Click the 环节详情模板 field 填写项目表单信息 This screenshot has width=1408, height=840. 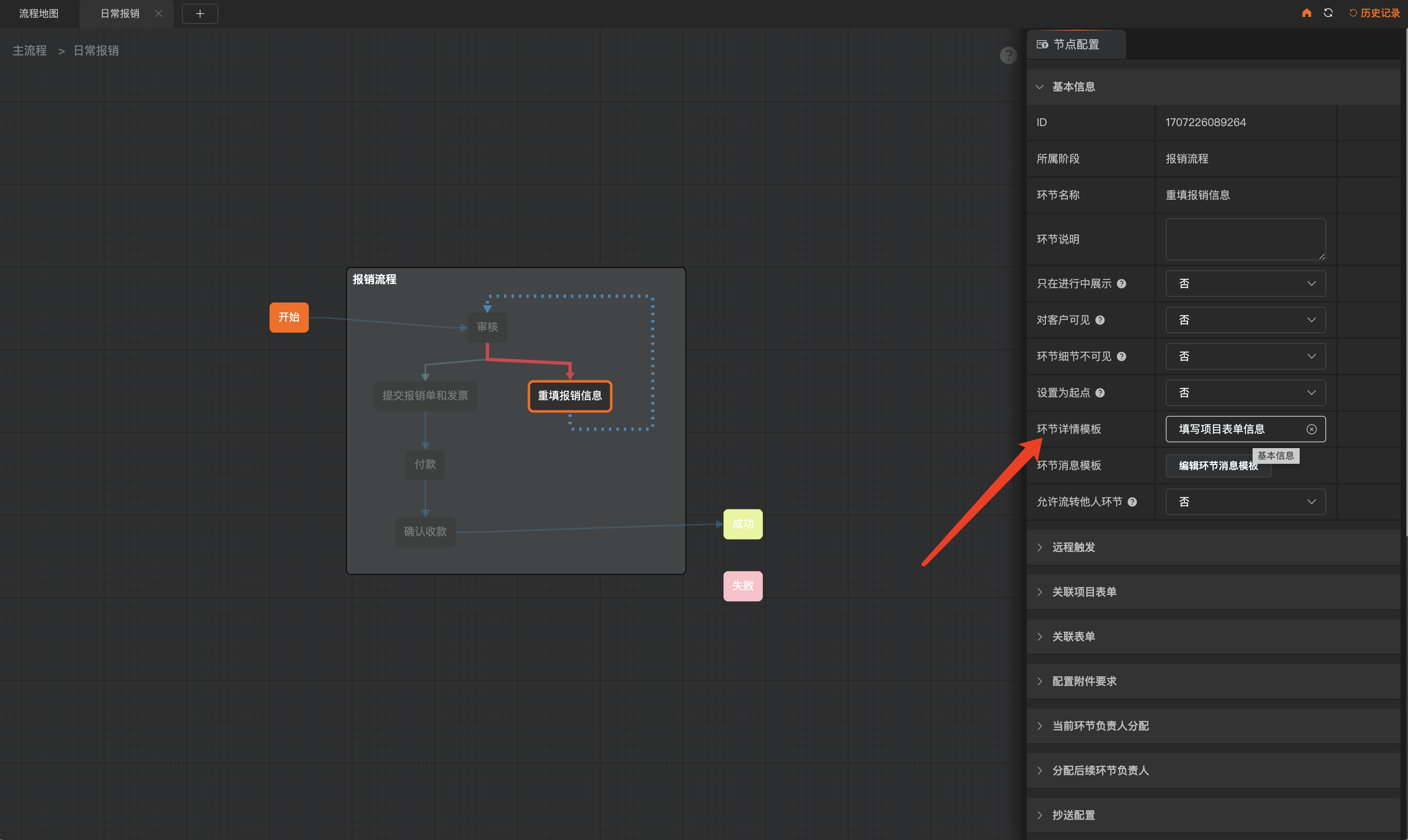[1245, 429]
